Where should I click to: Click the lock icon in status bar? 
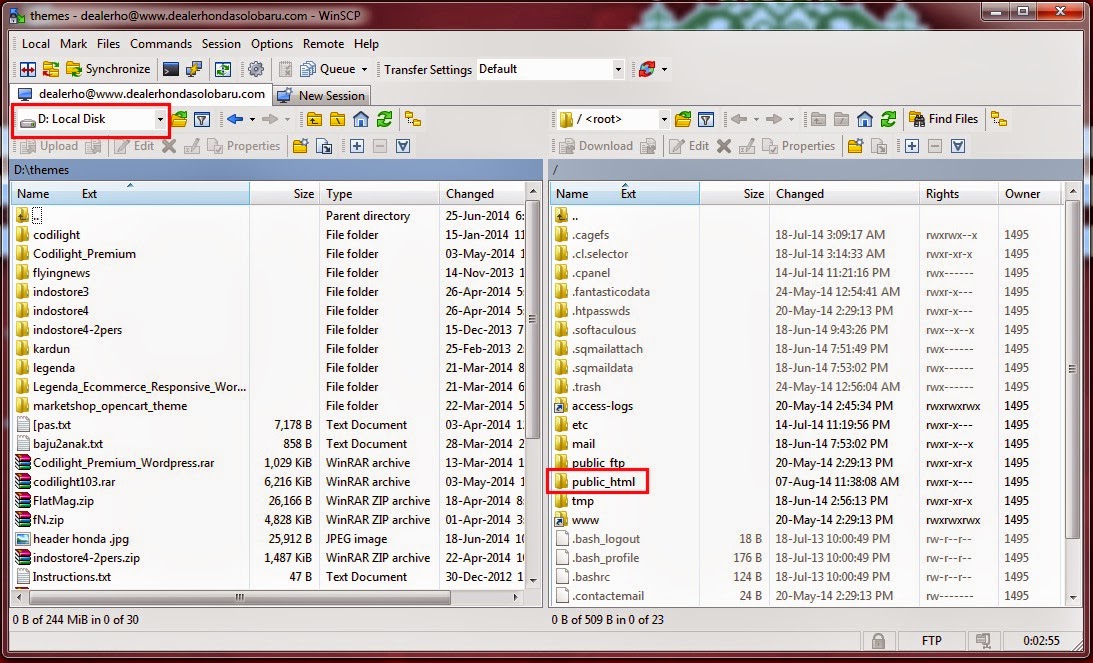pos(878,641)
